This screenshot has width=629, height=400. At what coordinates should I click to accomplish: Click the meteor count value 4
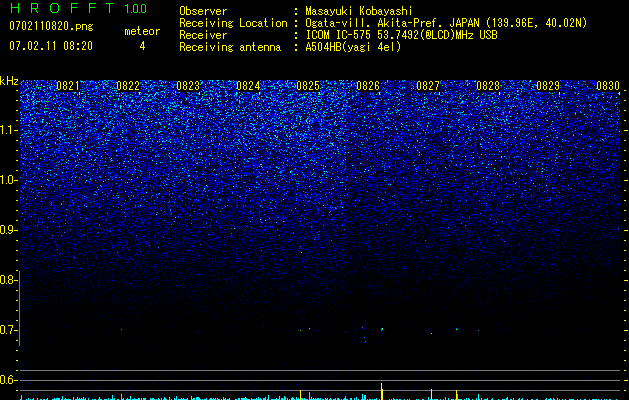142,46
